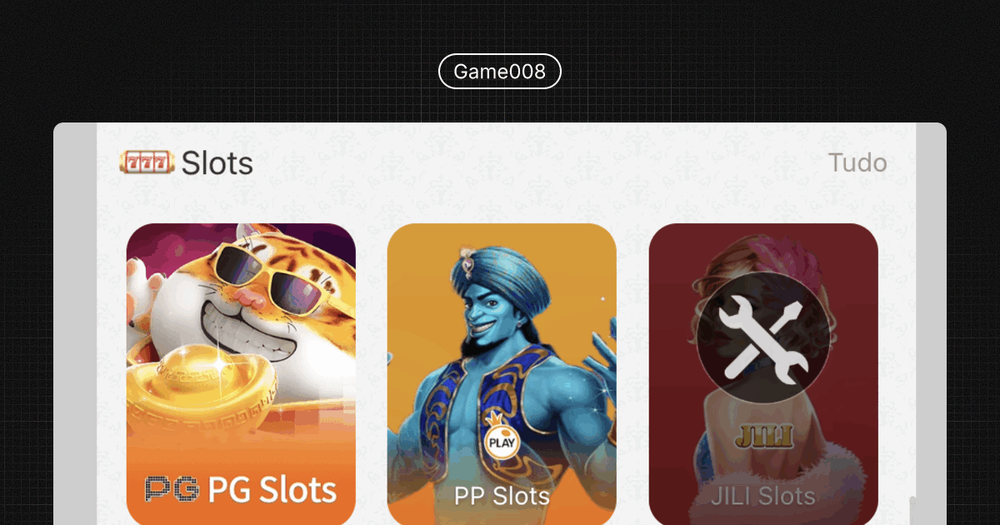Click the round PLAY badge icon
1000x525 pixels.
click(x=501, y=442)
